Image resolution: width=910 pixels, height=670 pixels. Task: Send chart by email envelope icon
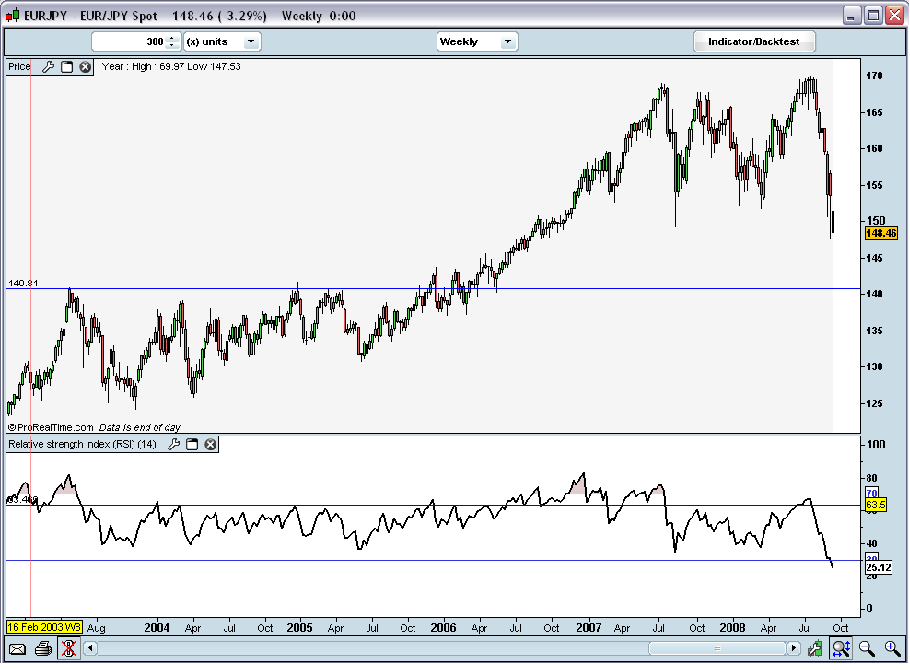(x=17, y=649)
